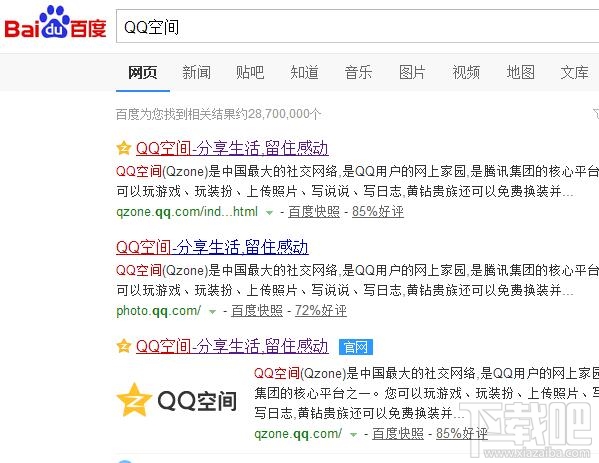Switch to the 新闻 tab
The height and width of the screenshot is (463, 599).
point(196,72)
